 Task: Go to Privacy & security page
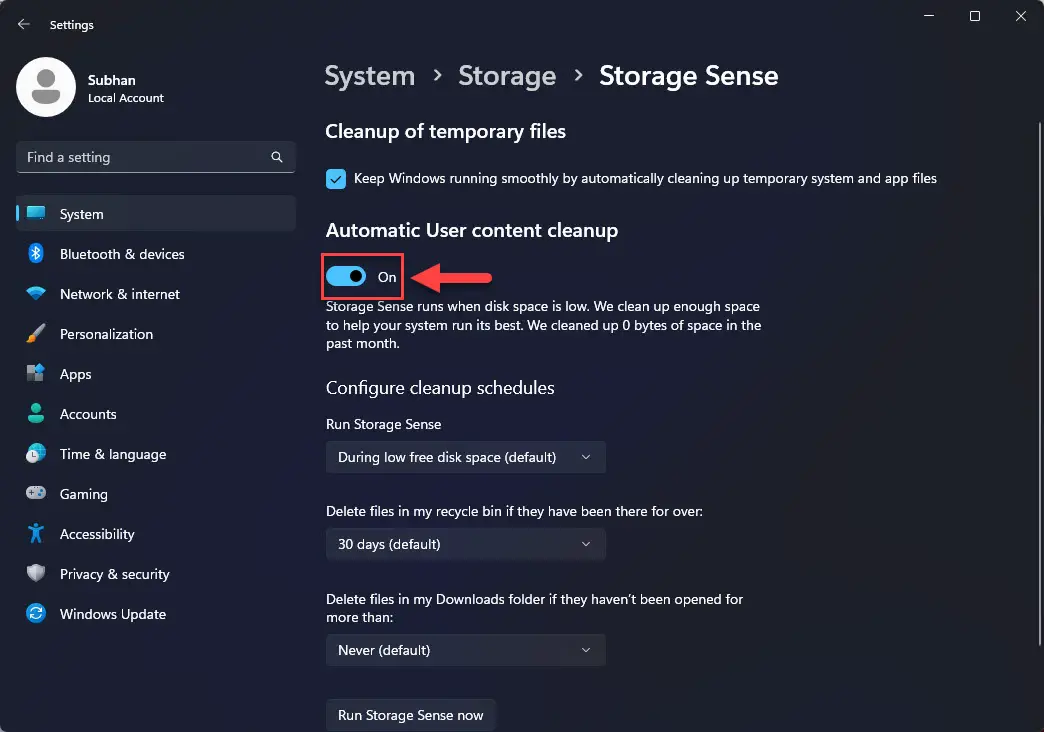point(156,573)
